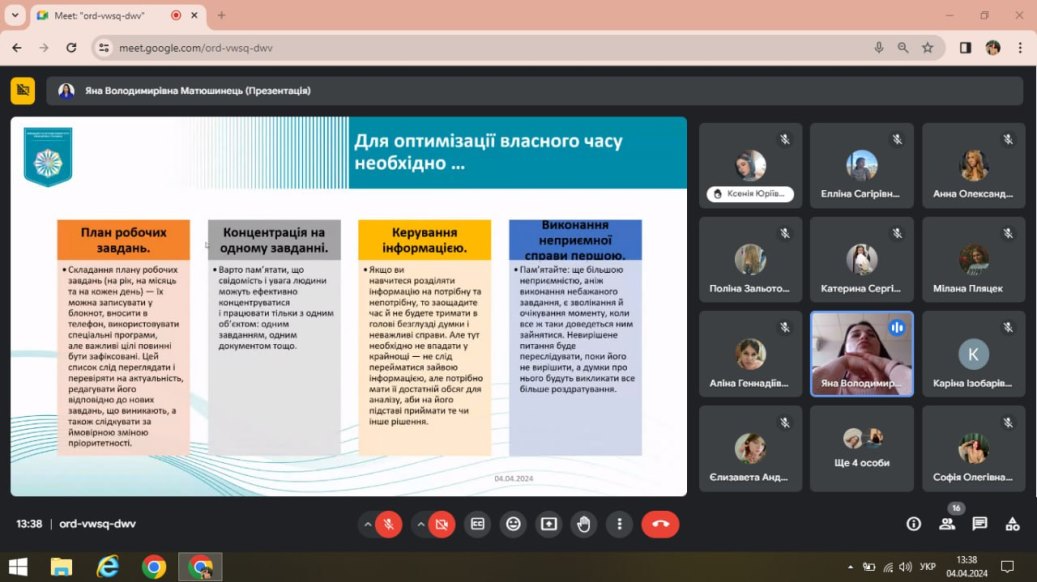Bookmark this tab with star
Screen dimensions: 1037x582
928,48
